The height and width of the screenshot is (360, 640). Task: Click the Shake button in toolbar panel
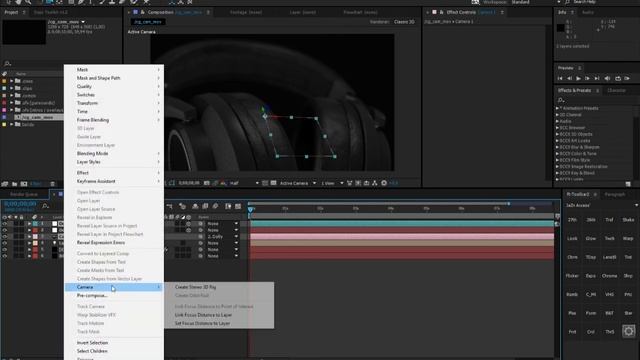point(628,220)
